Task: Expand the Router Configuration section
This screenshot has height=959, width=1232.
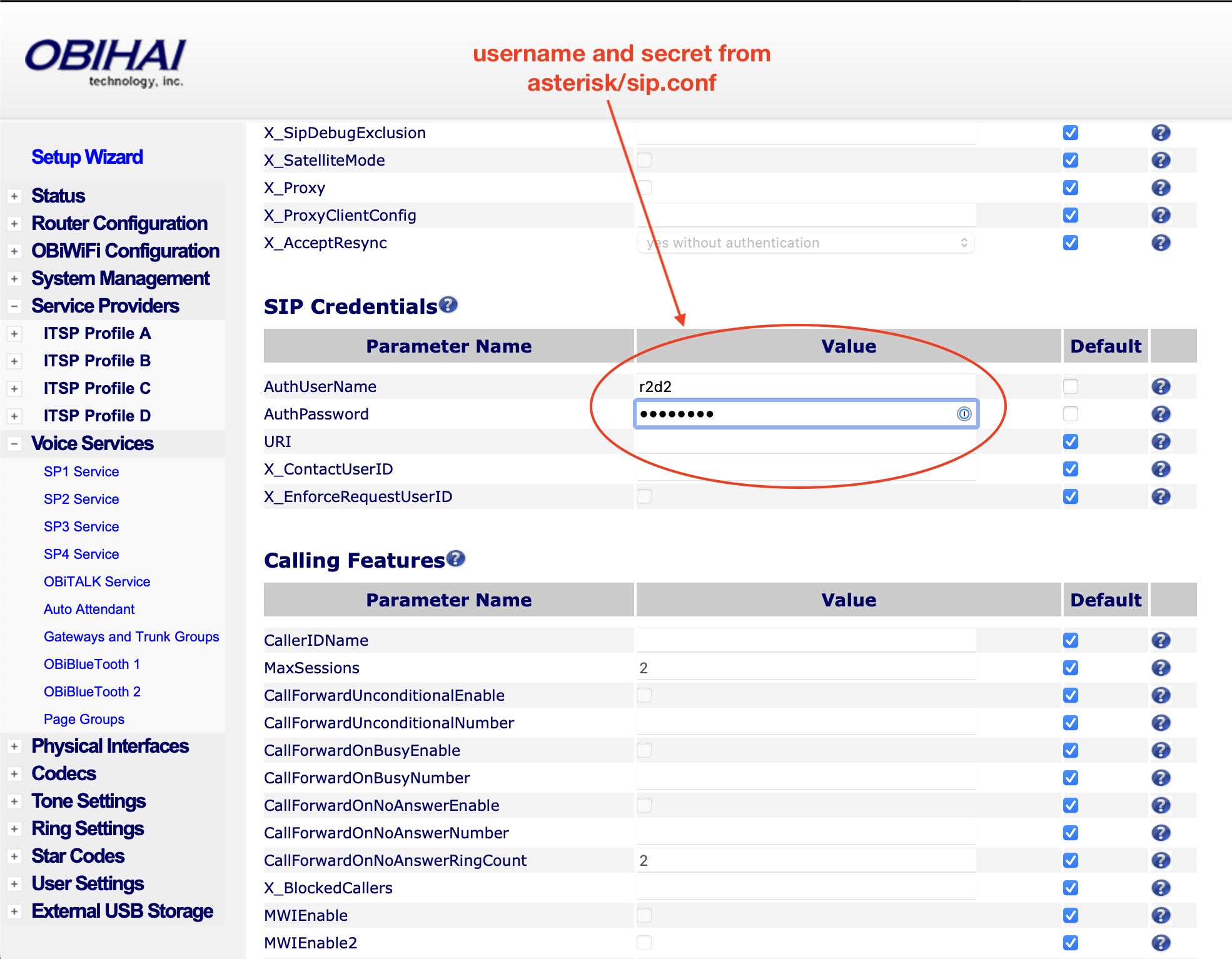Action: (14, 223)
